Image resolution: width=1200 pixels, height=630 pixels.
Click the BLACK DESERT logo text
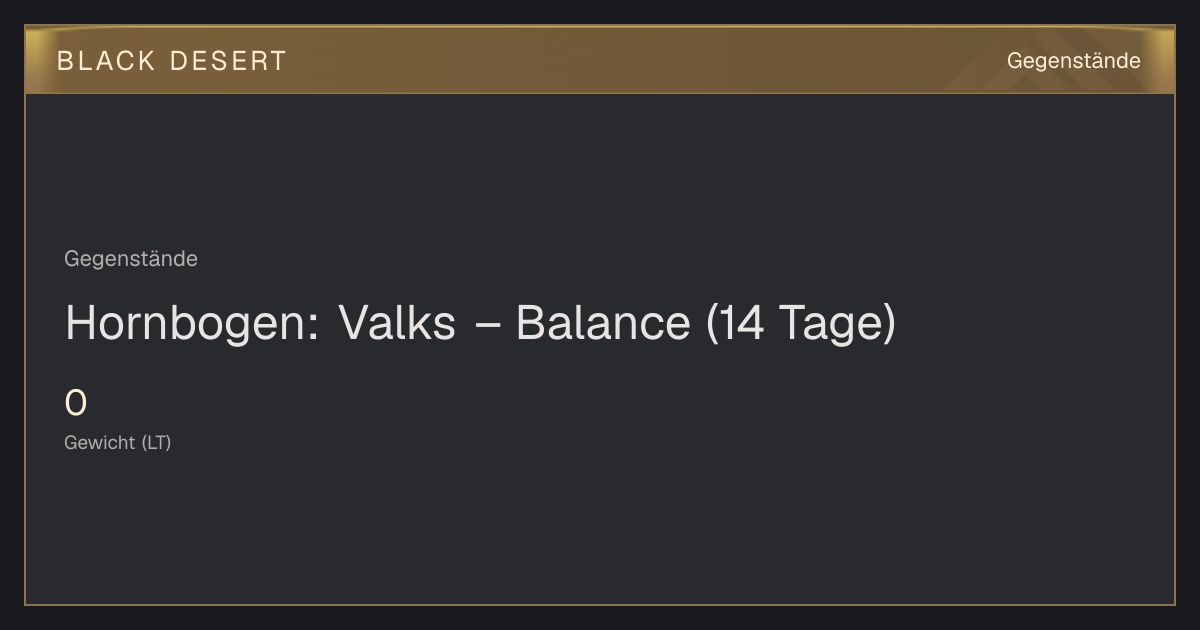(x=172, y=61)
